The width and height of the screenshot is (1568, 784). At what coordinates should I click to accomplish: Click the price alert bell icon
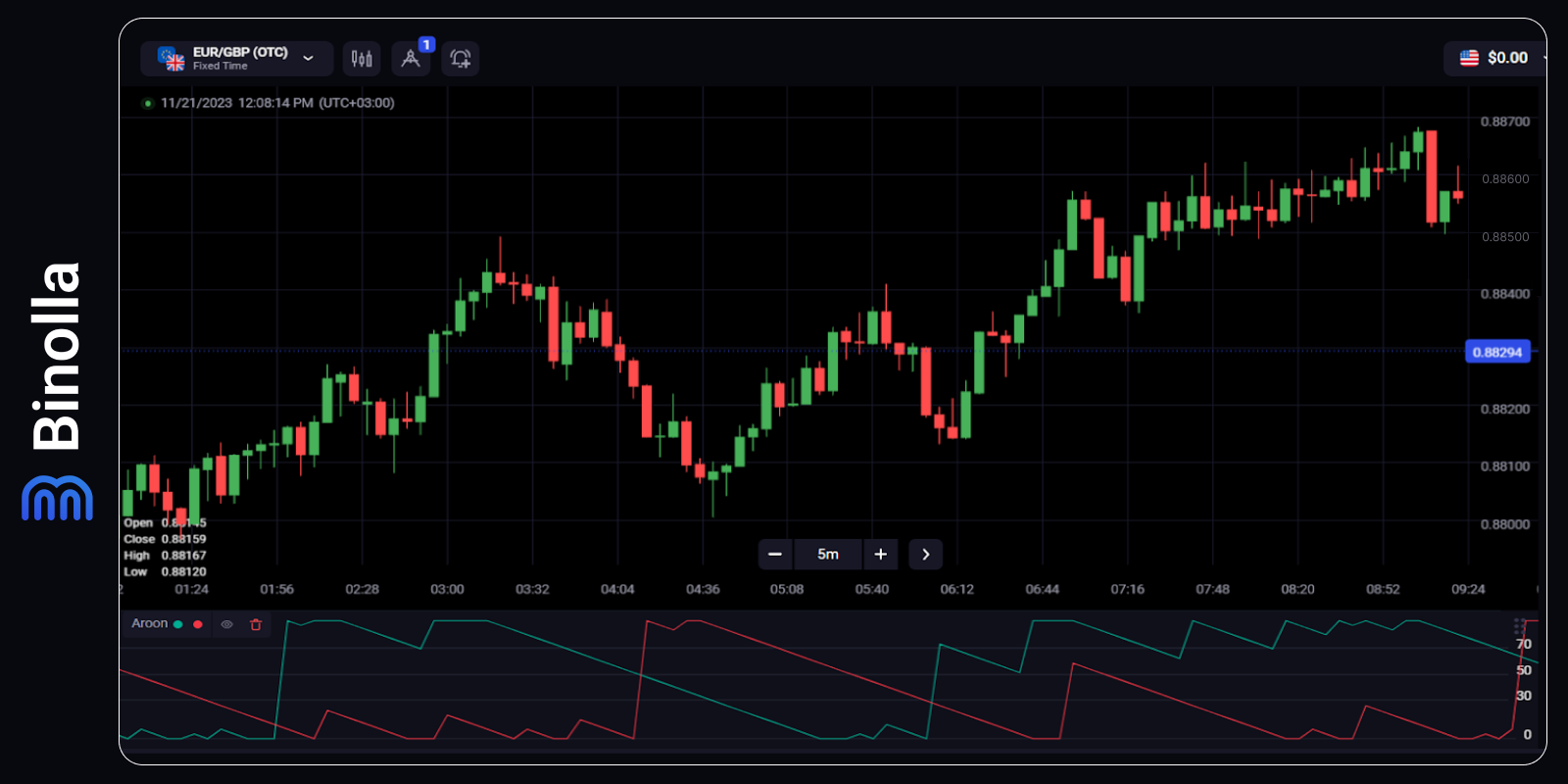[x=461, y=59]
